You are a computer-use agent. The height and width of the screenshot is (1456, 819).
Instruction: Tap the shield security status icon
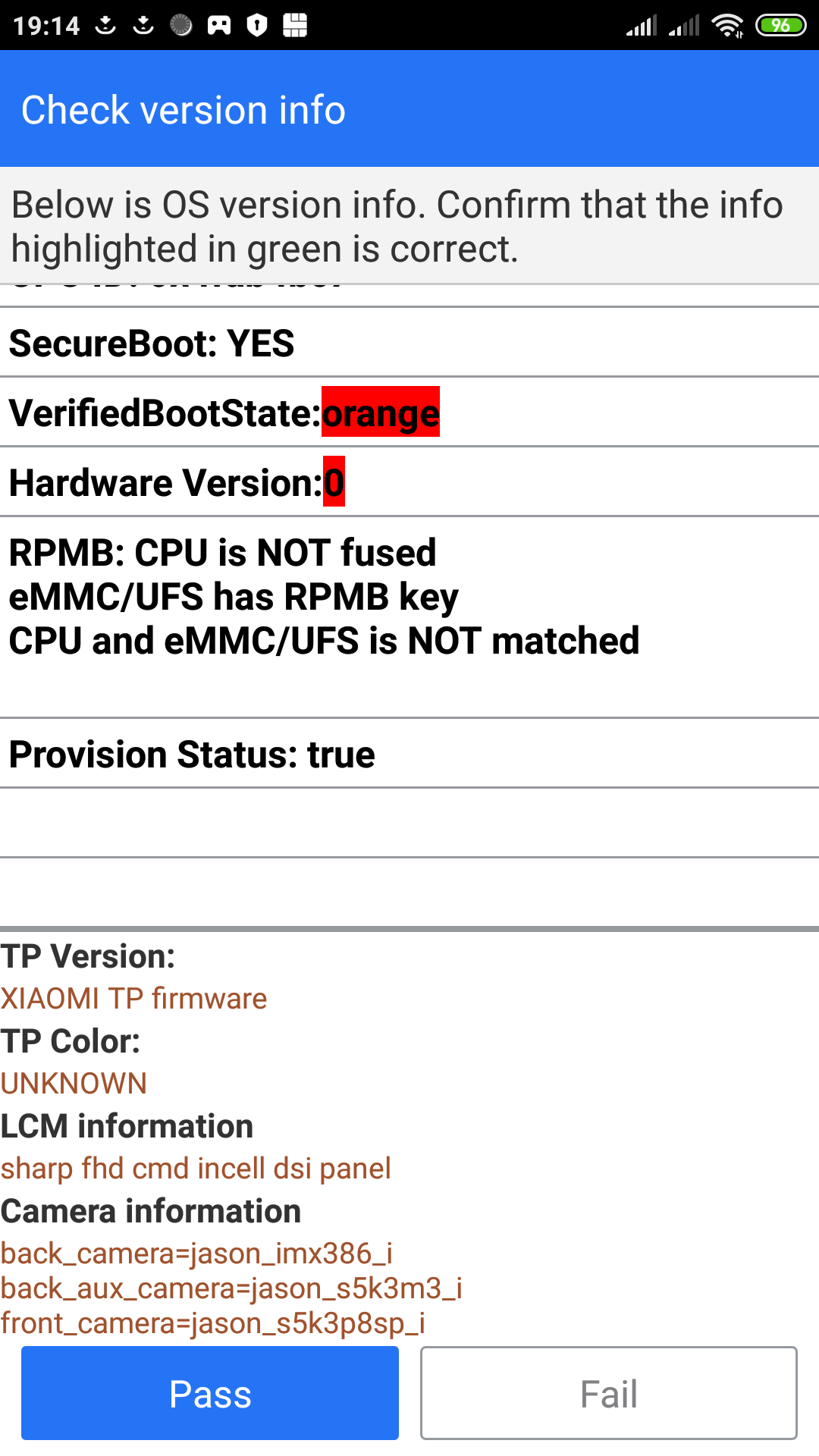[x=257, y=26]
